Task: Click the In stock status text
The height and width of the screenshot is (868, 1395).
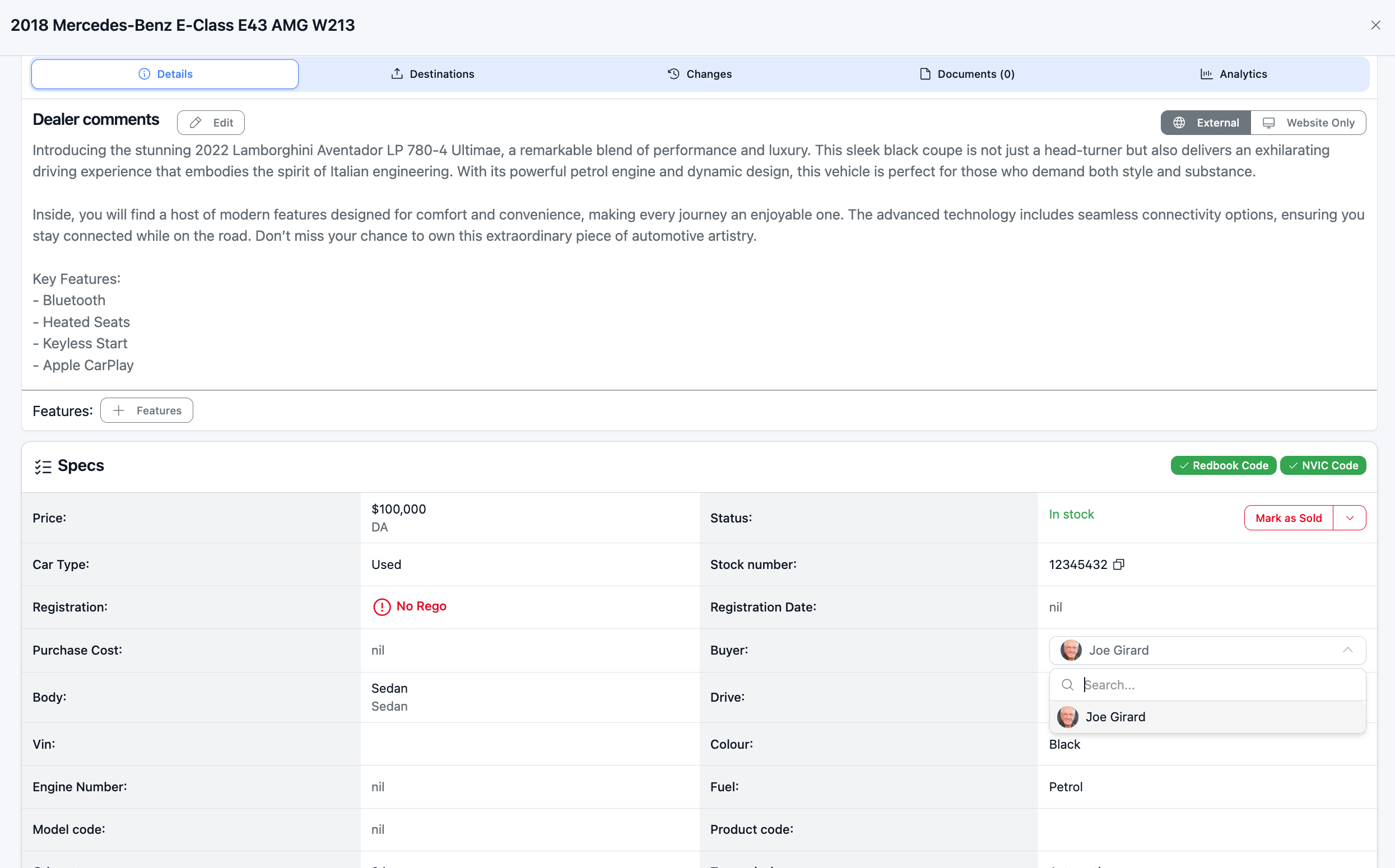Action: (1071, 515)
